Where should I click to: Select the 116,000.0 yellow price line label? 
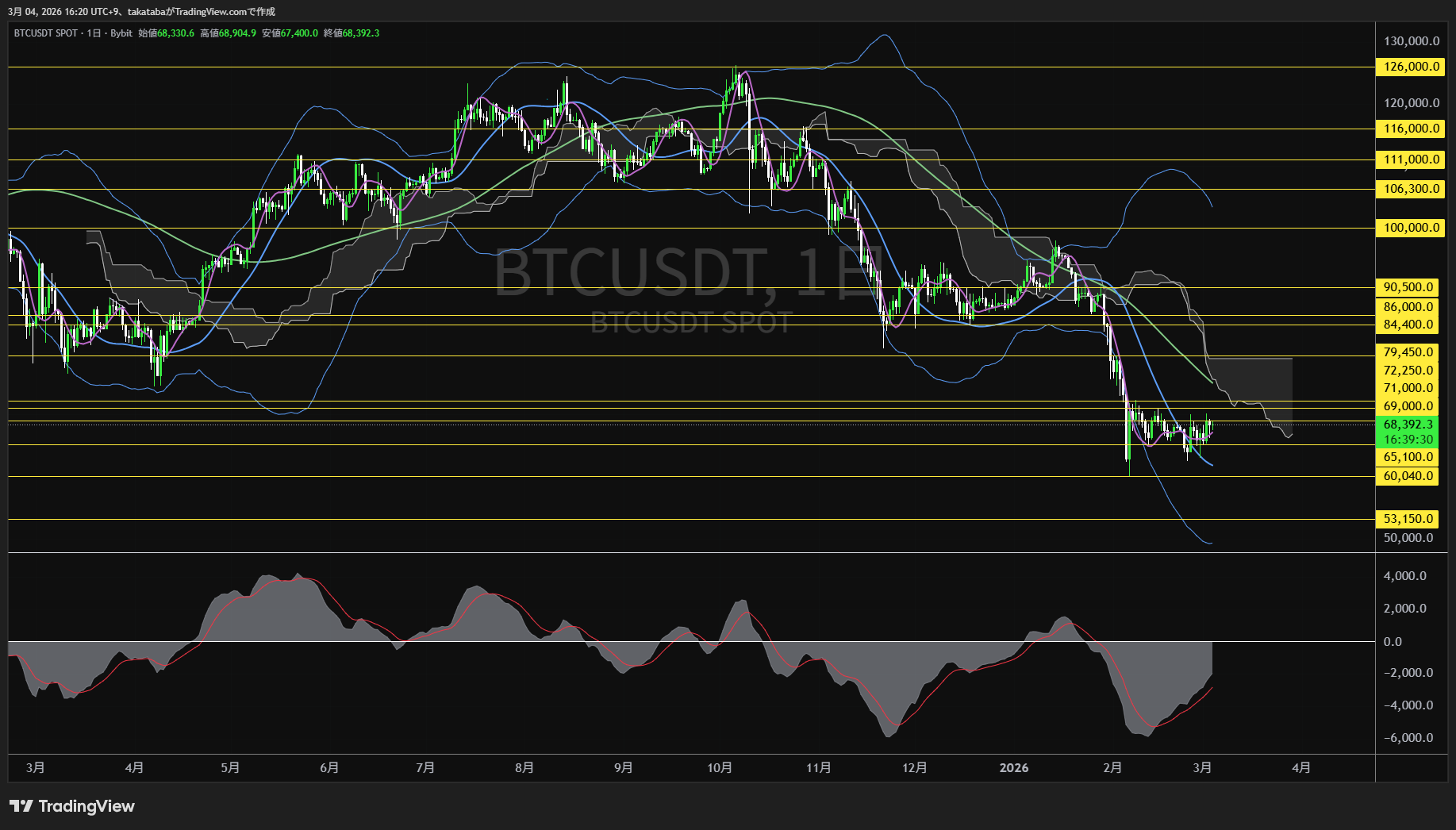(1412, 129)
